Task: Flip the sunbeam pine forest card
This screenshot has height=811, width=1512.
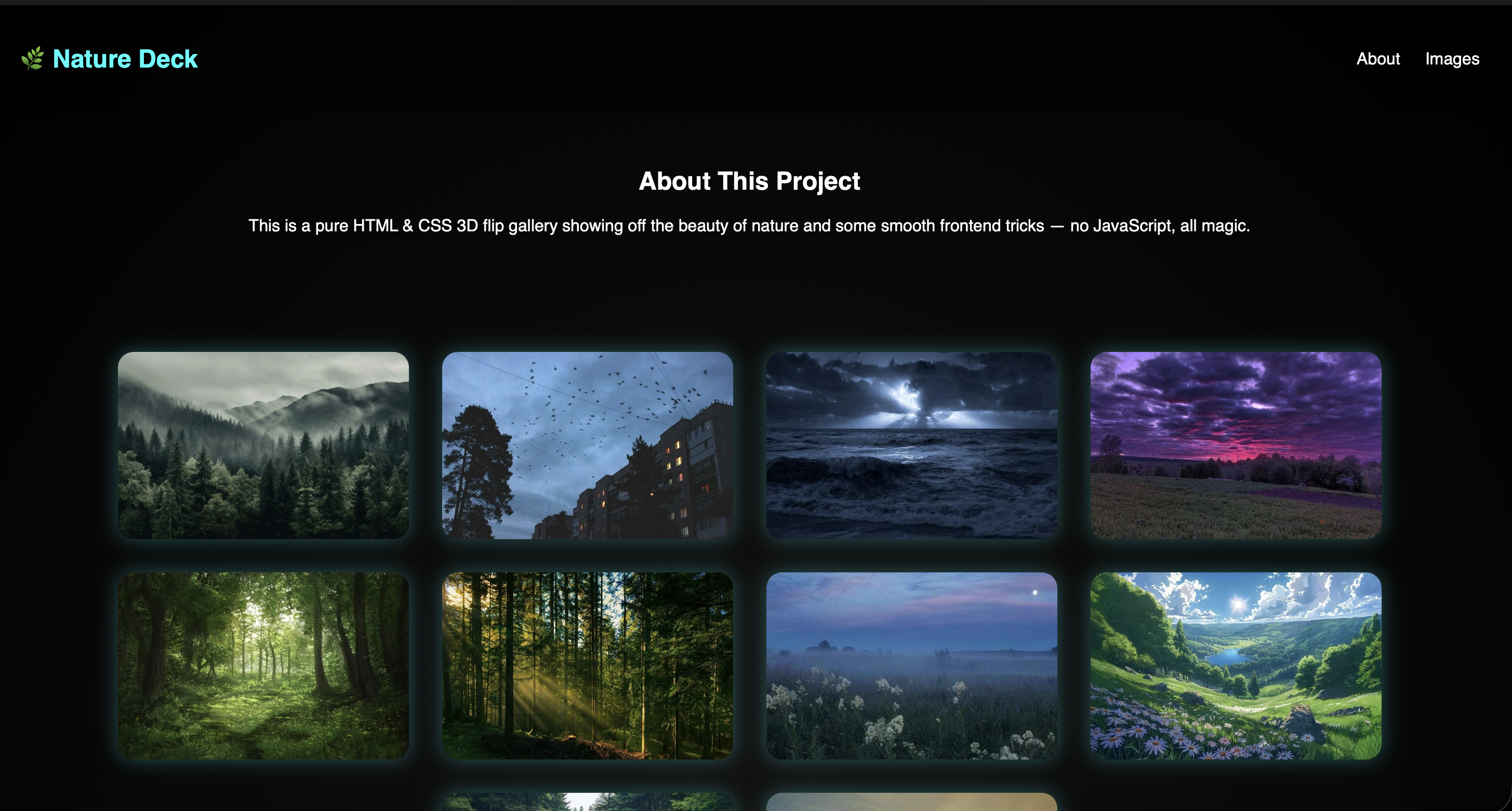Action: pyautogui.click(x=587, y=665)
